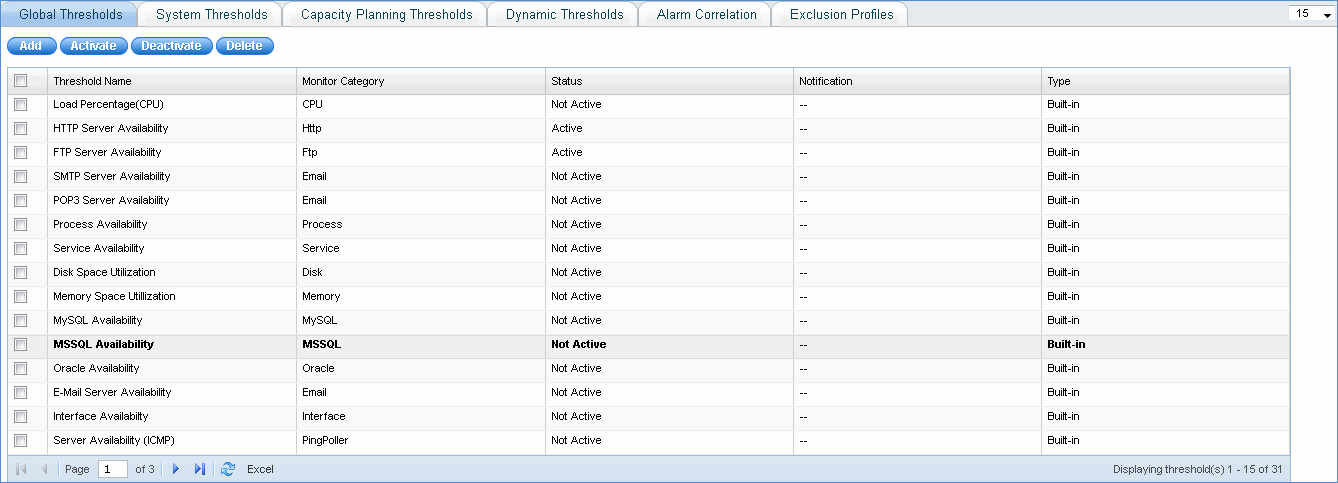Click the refresh icon in pagination bar
This screenshot has width=1338, height=483.
(228, 469)
